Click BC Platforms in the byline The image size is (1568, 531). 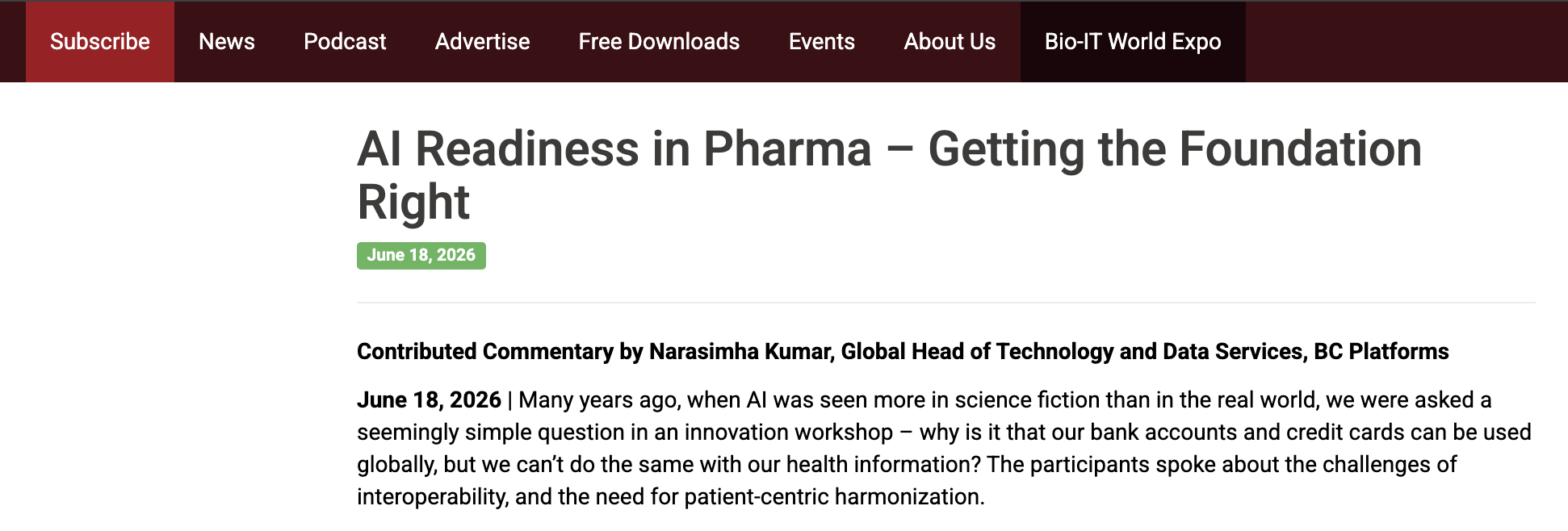(x=1381, y=352)
